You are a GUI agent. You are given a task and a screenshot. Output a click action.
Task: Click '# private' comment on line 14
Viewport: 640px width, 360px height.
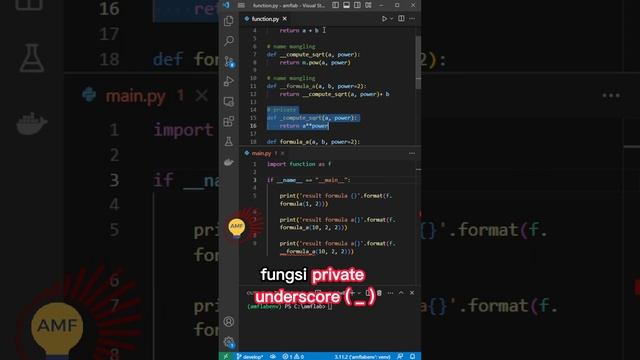[x=282, y=110]
